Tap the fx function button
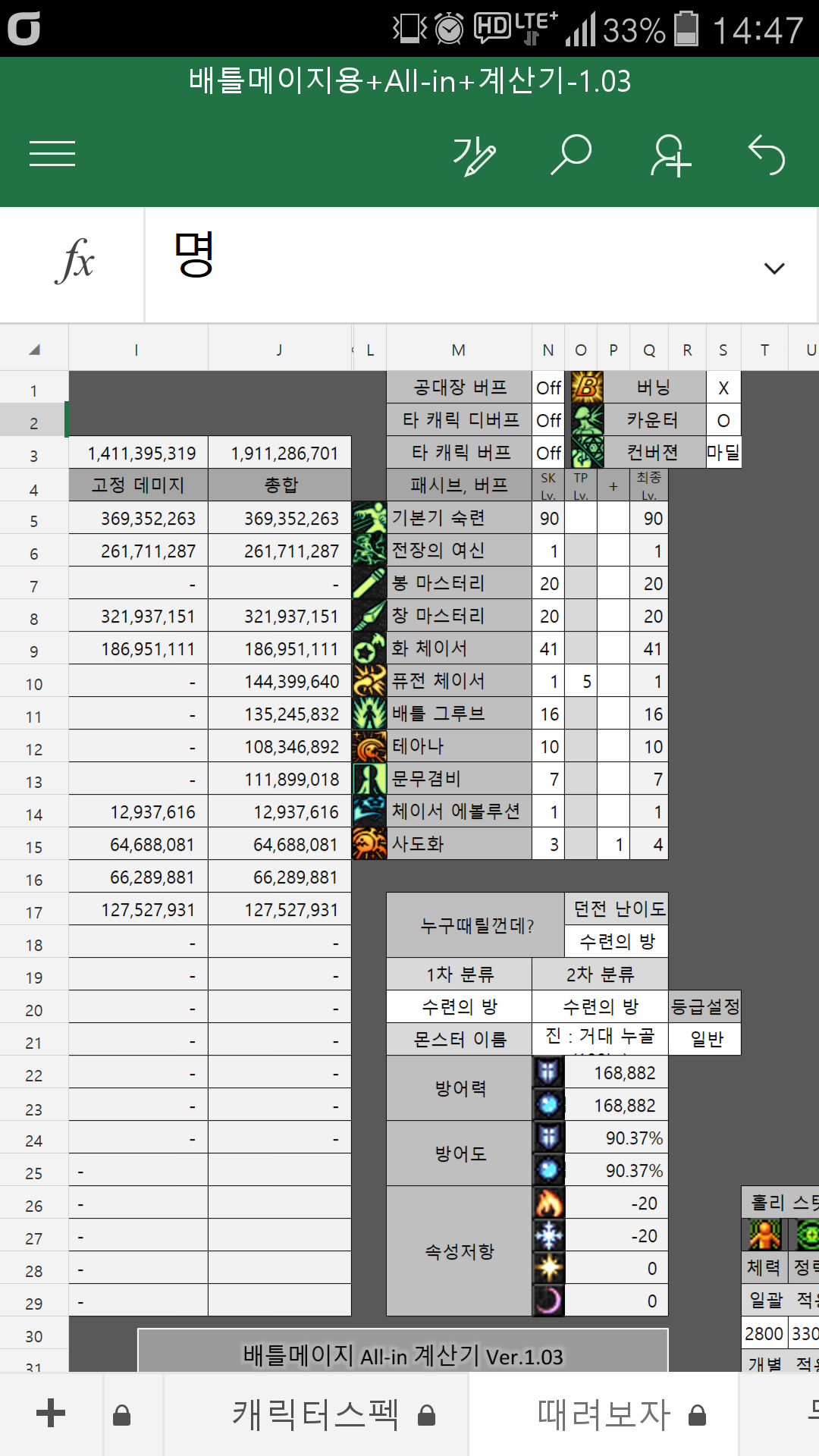This screenshot has width=819, height=1456. pos(74,263)
